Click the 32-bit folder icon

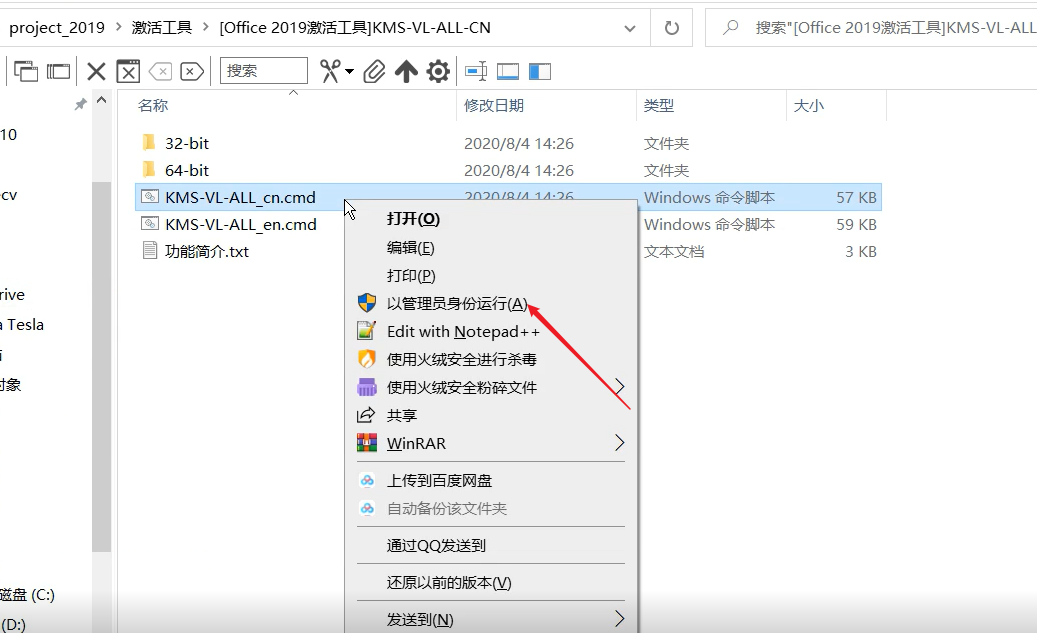click(x=149, y=142)
